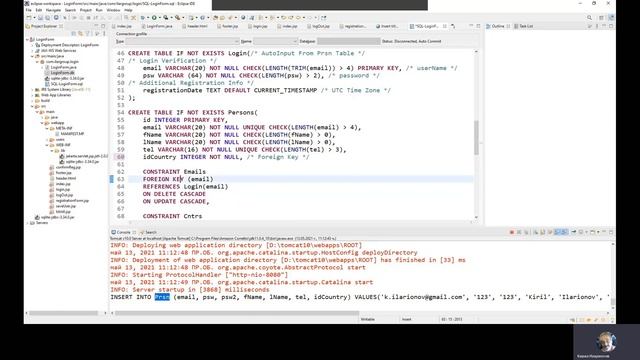Click the Project Explorer filter icon

point(88,33)
